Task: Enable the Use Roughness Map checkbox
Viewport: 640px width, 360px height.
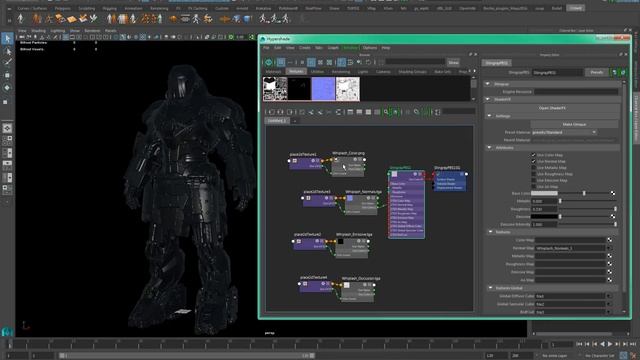Action: click(533, 174)
